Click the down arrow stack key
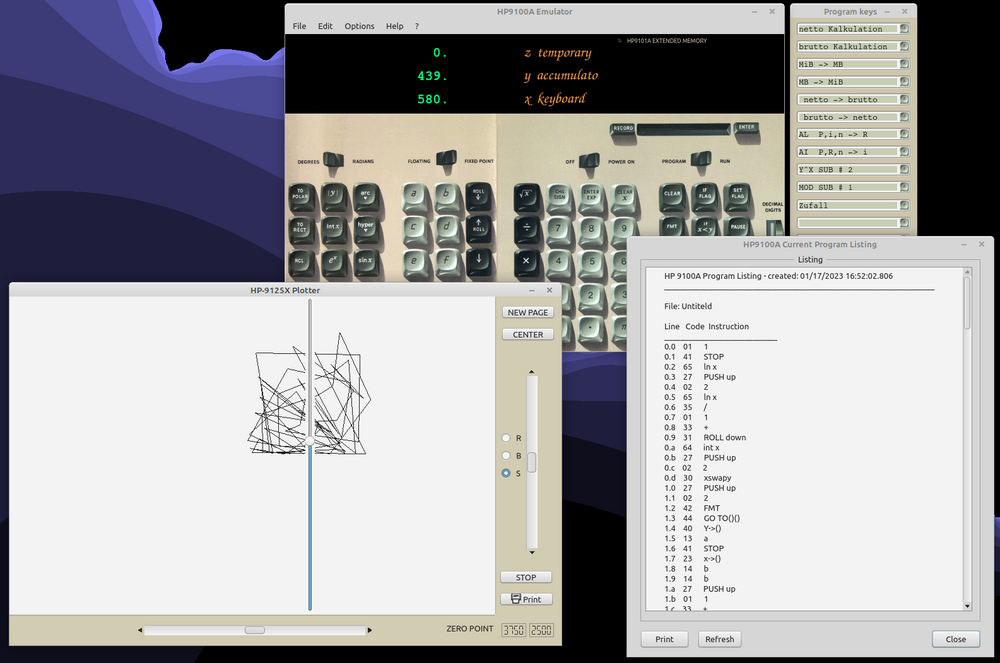This screenshot has height=663, width=1000. (479, 263)
